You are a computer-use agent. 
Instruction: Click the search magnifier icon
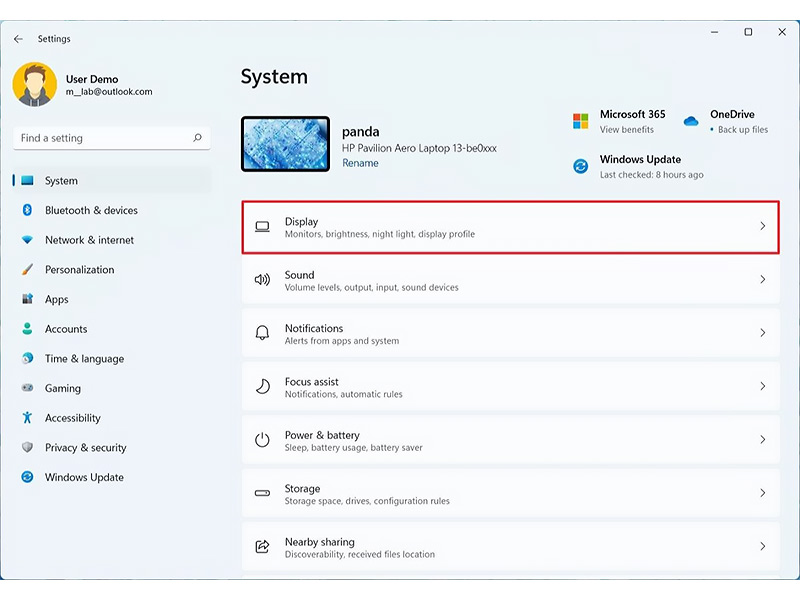pos(197,138)
